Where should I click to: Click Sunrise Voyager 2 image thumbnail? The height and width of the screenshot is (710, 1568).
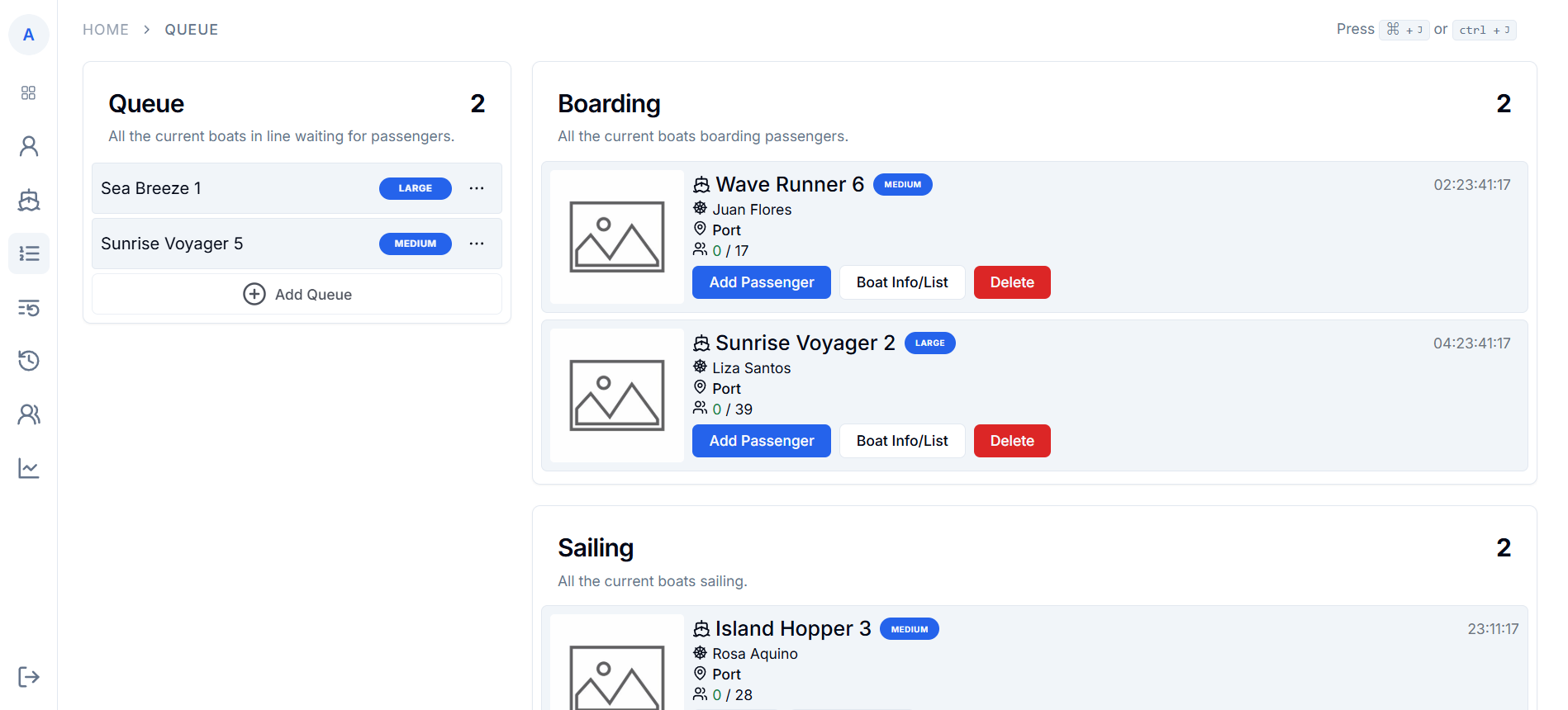click(617, 395)
